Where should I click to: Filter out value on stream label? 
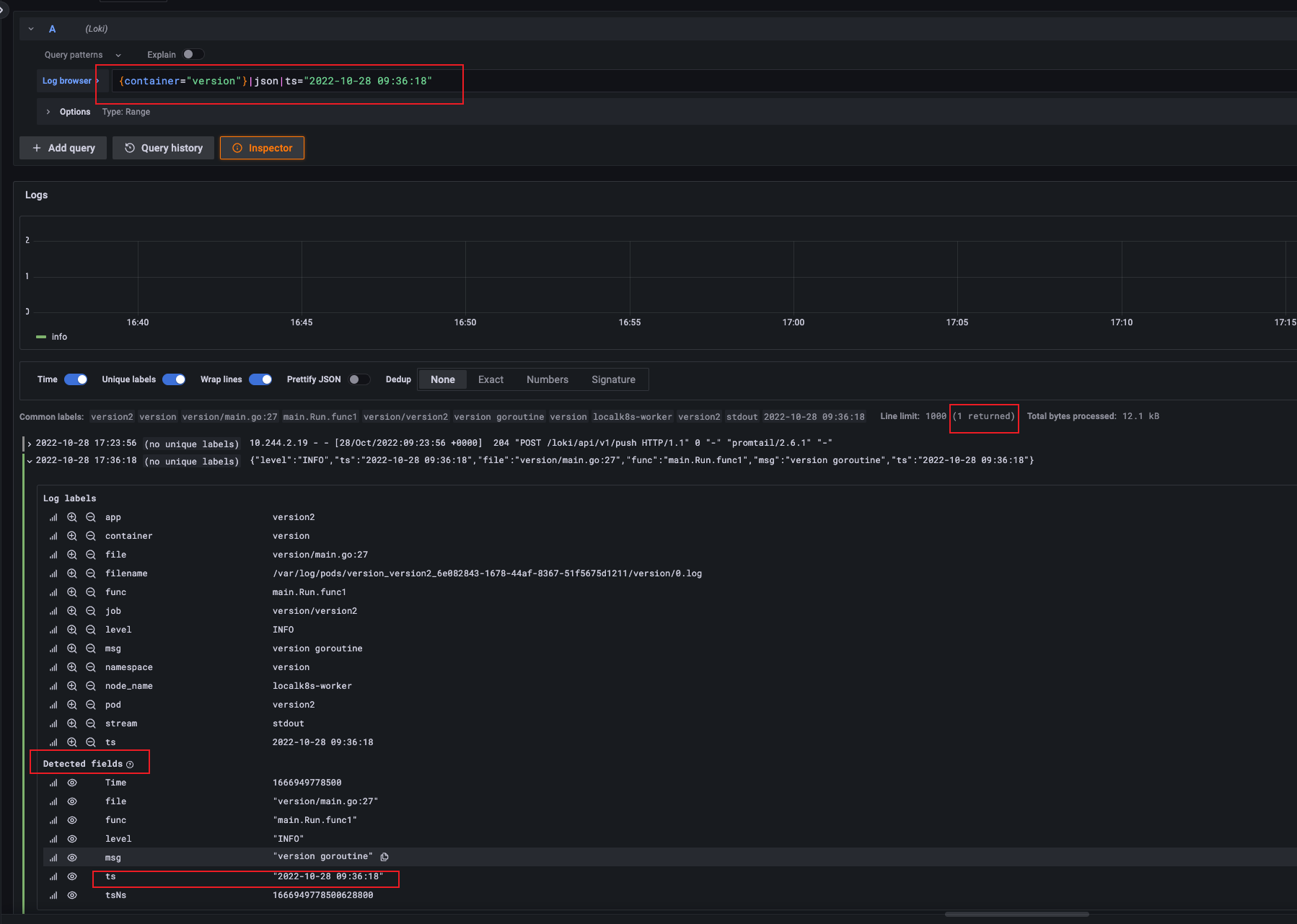point(91,723)
